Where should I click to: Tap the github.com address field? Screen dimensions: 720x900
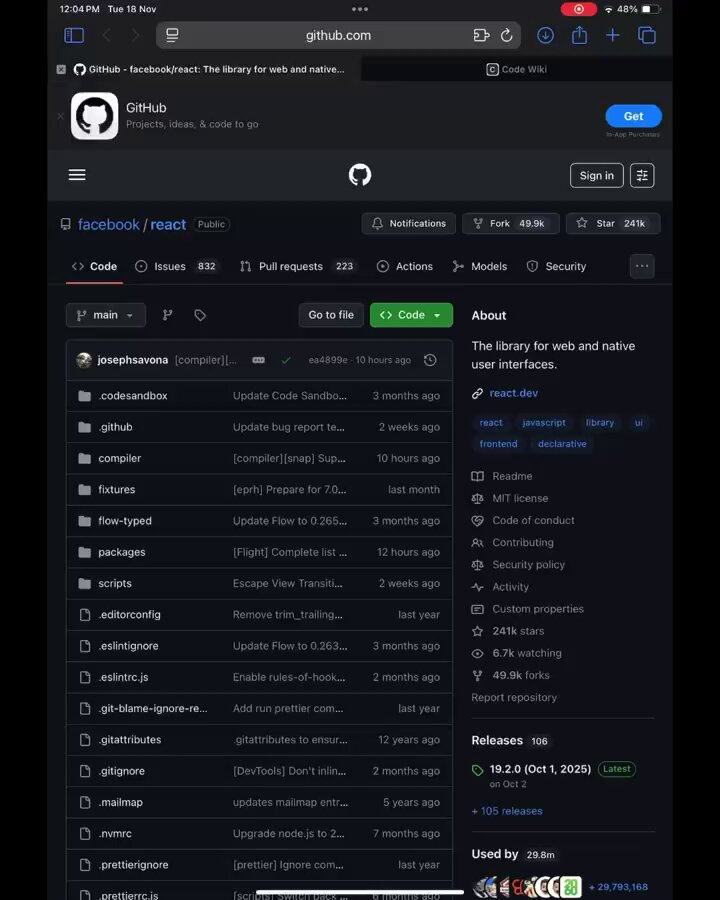pos(338,36)
